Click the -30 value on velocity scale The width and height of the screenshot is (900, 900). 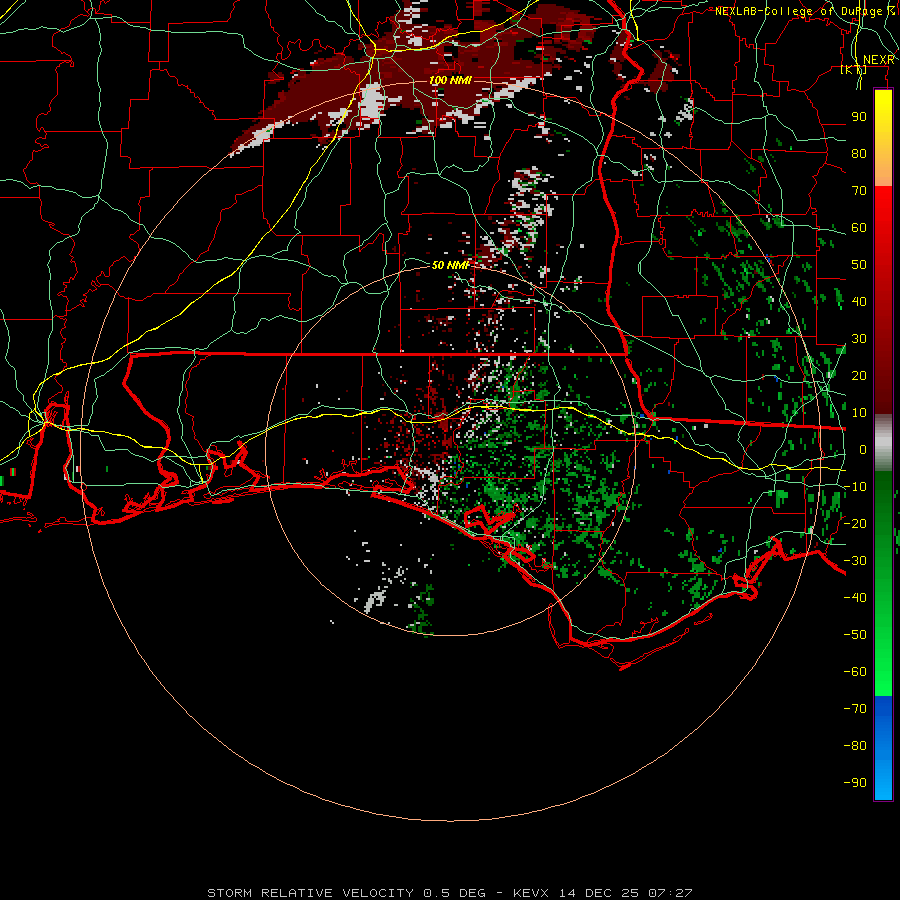855,561
